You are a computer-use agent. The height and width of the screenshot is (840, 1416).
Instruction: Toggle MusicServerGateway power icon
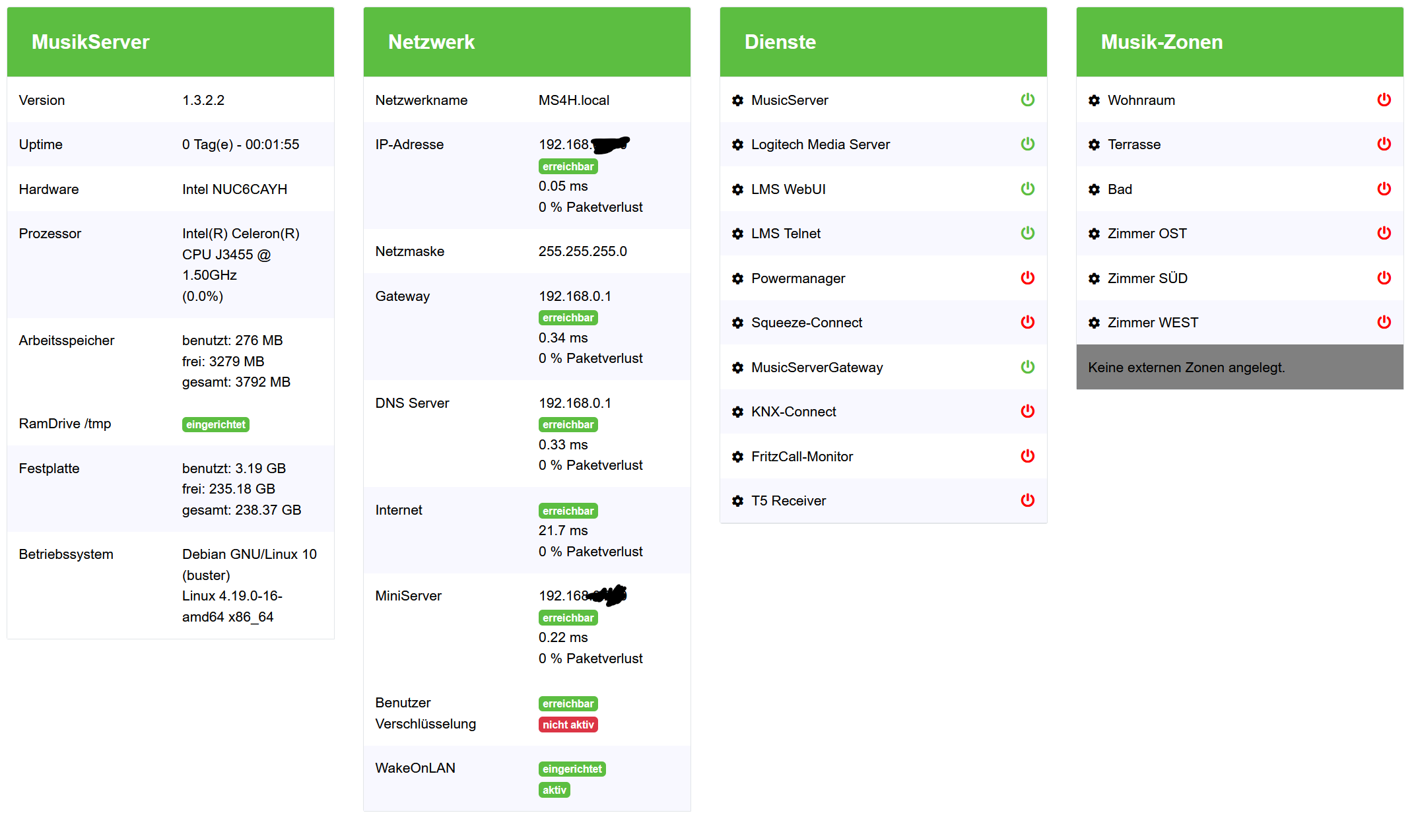point(1027,367)
